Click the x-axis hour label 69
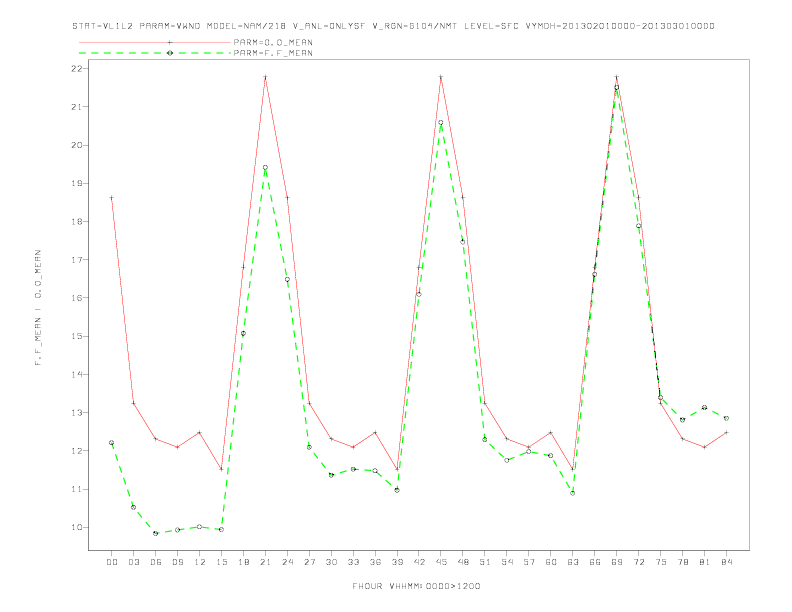This screenshot has width=792, height=612. pyautogui.click(x=617, y=562)
